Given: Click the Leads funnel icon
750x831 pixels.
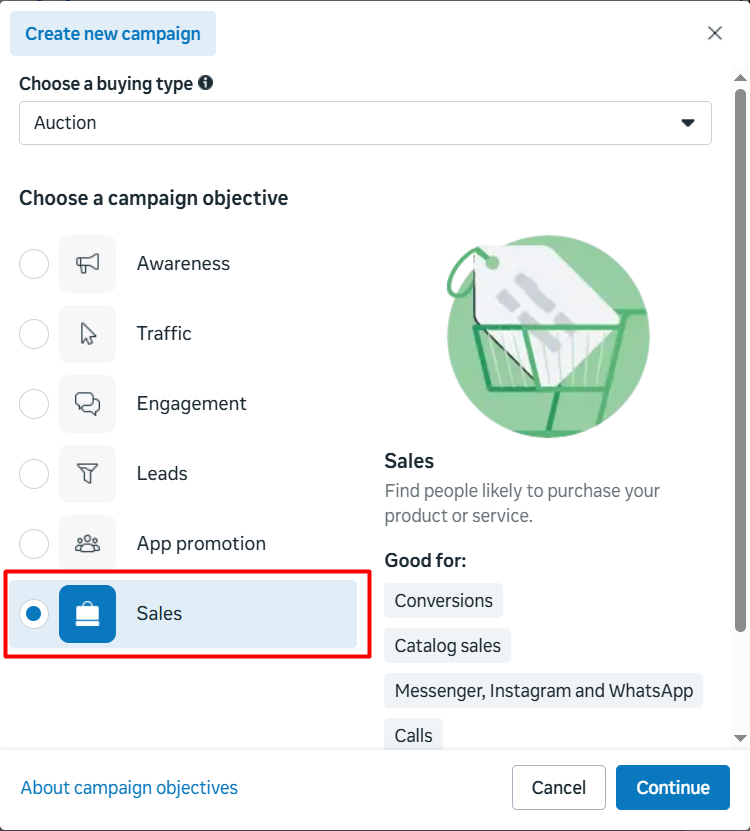Looking at the screenshot, I should point(87,474).
